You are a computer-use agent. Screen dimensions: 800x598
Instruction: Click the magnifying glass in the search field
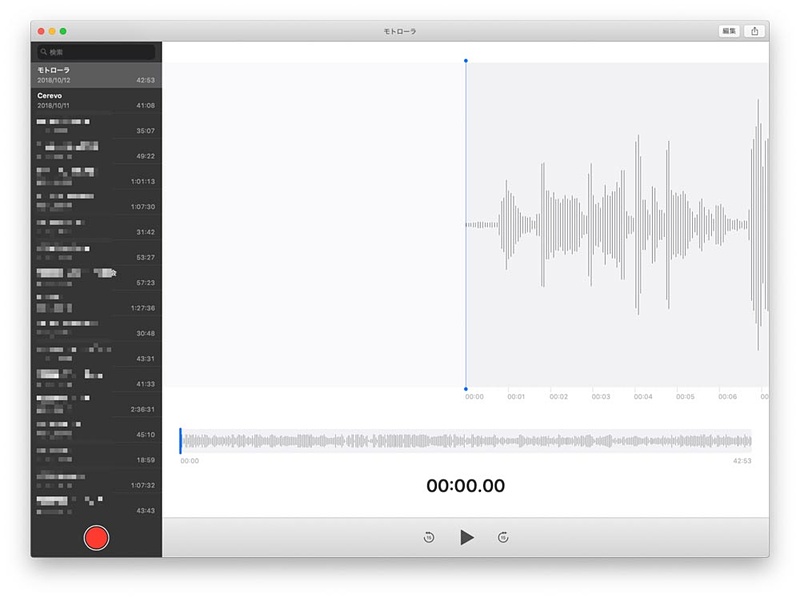(x=42, y=50)
